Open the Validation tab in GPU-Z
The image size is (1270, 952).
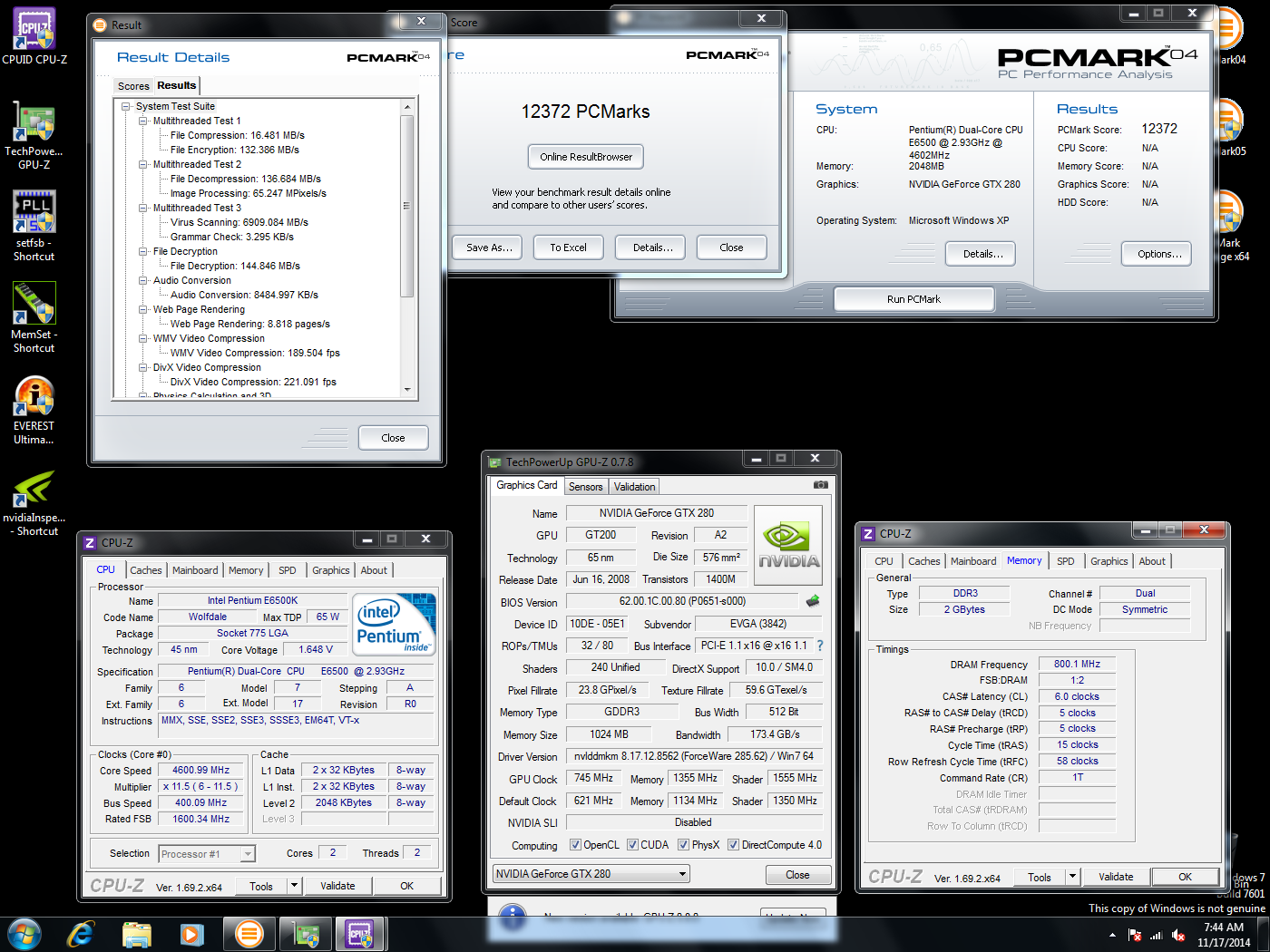coord(634,487)
